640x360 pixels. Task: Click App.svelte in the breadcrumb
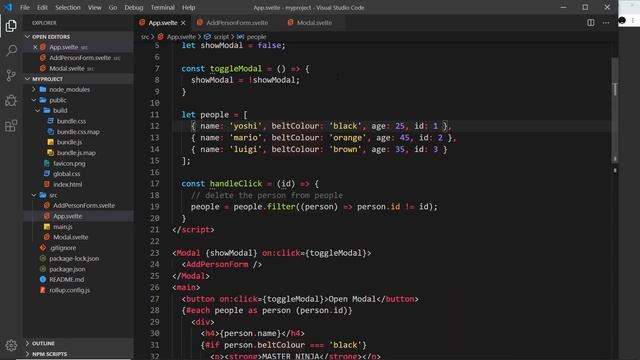tap(181, 37)
